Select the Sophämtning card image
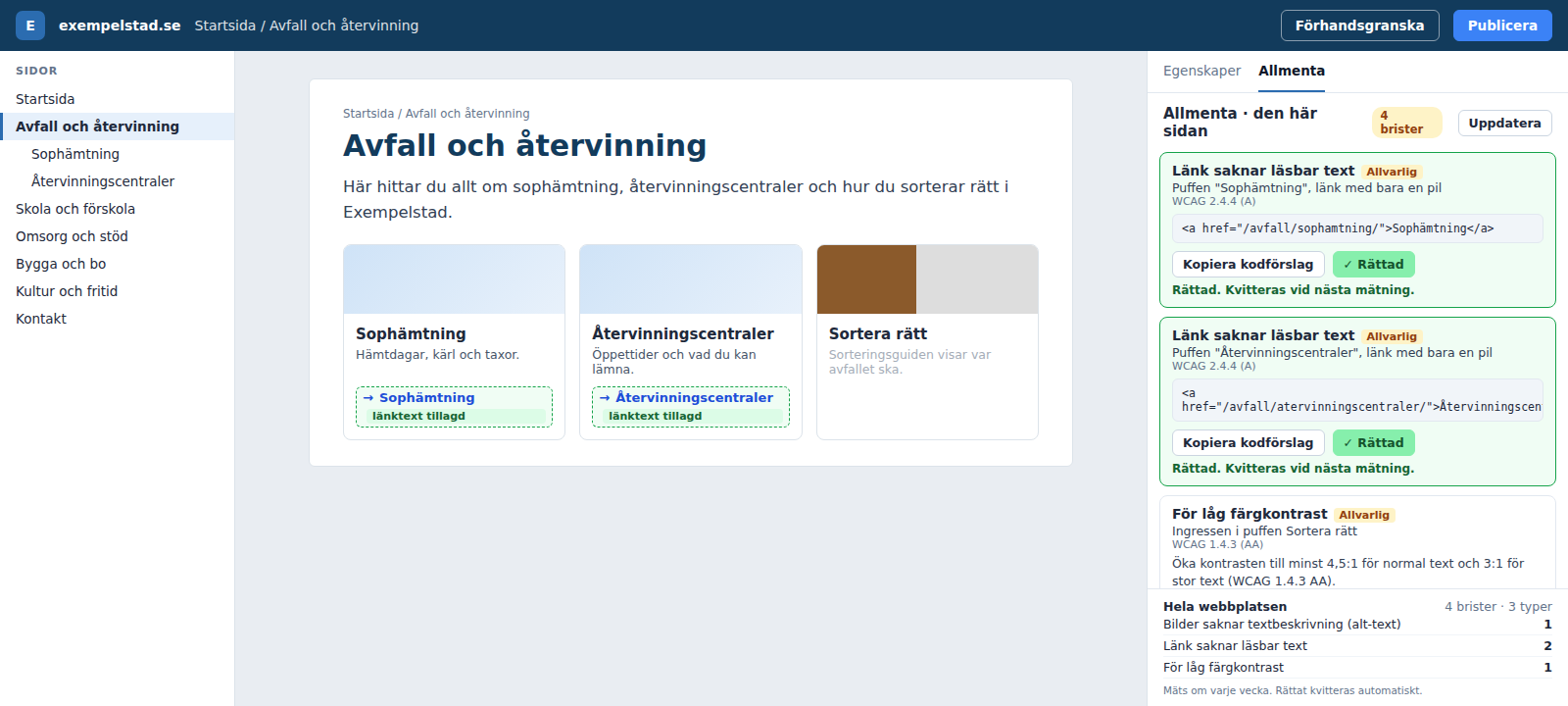Screen dimensions: 1568x706 pos(454,279)
